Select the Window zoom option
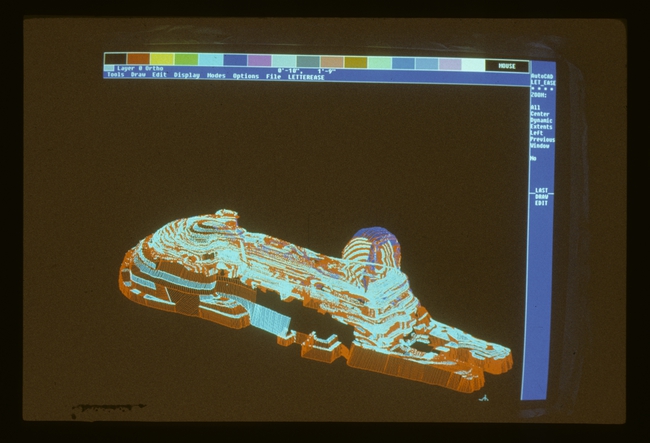The height and width of the screenshot is (443, 650). point(540,146)
